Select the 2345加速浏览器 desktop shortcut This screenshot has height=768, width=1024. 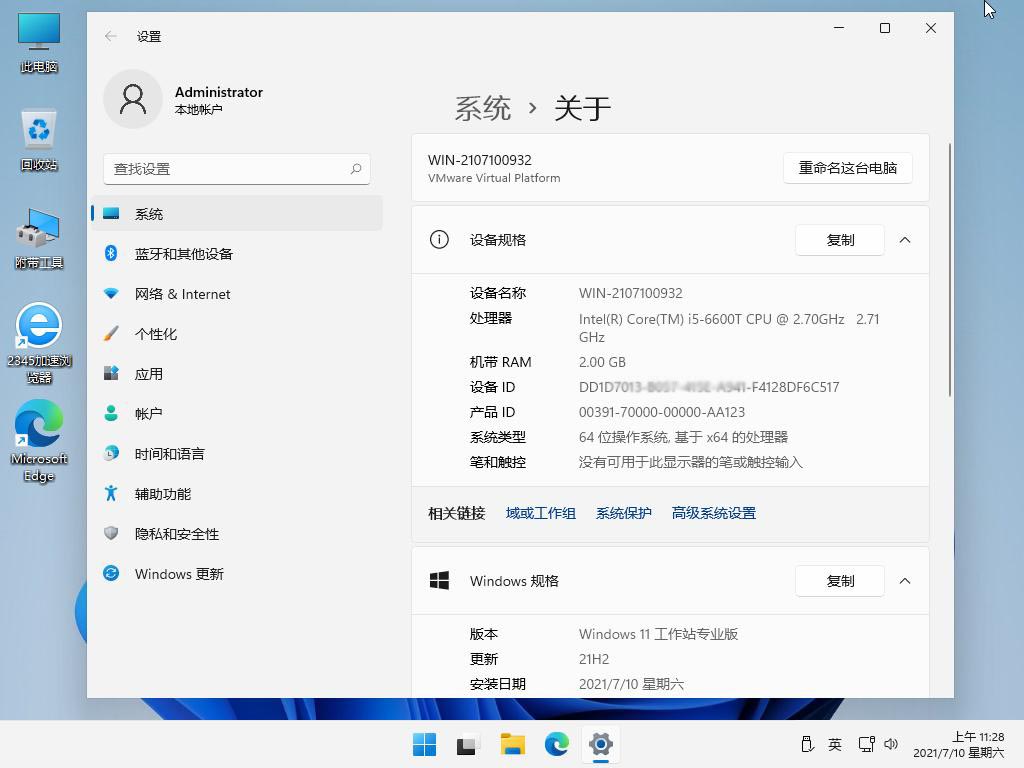(x=39, y=344)
